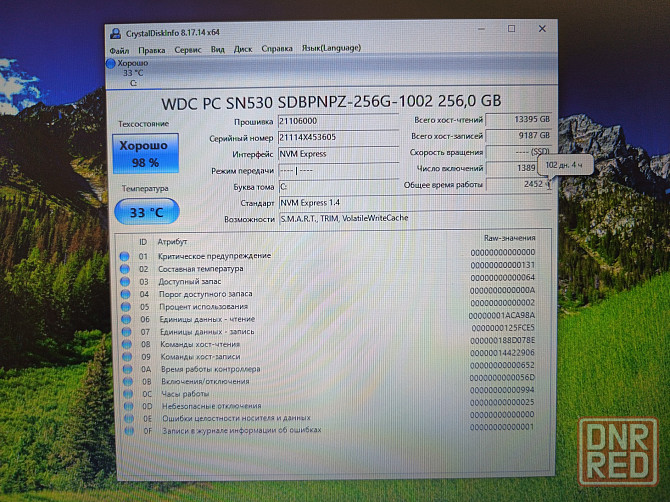Click the Стандарт field NVM Express 1.4

tap(414, 203)
